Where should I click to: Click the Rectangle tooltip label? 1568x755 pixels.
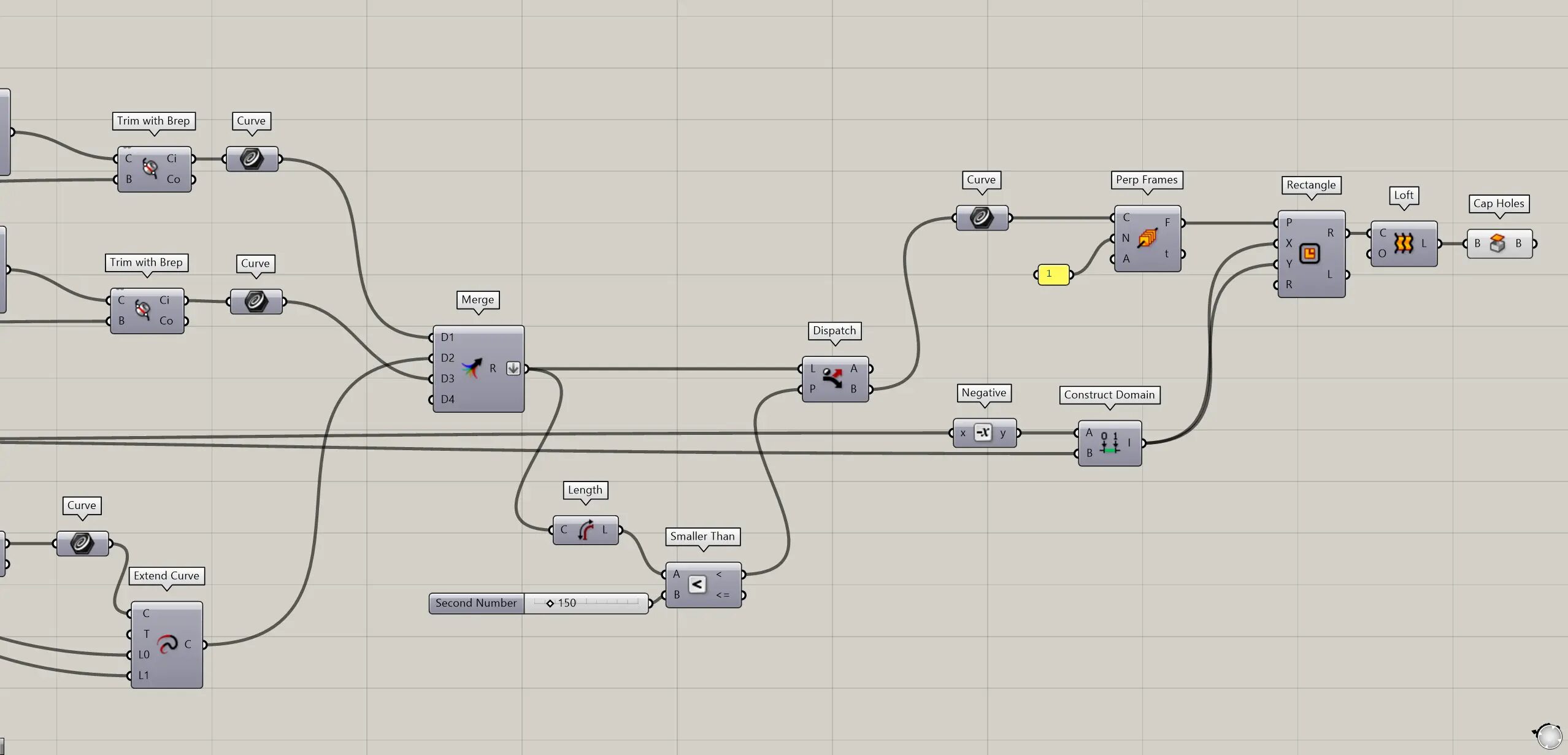(1311, 185)
